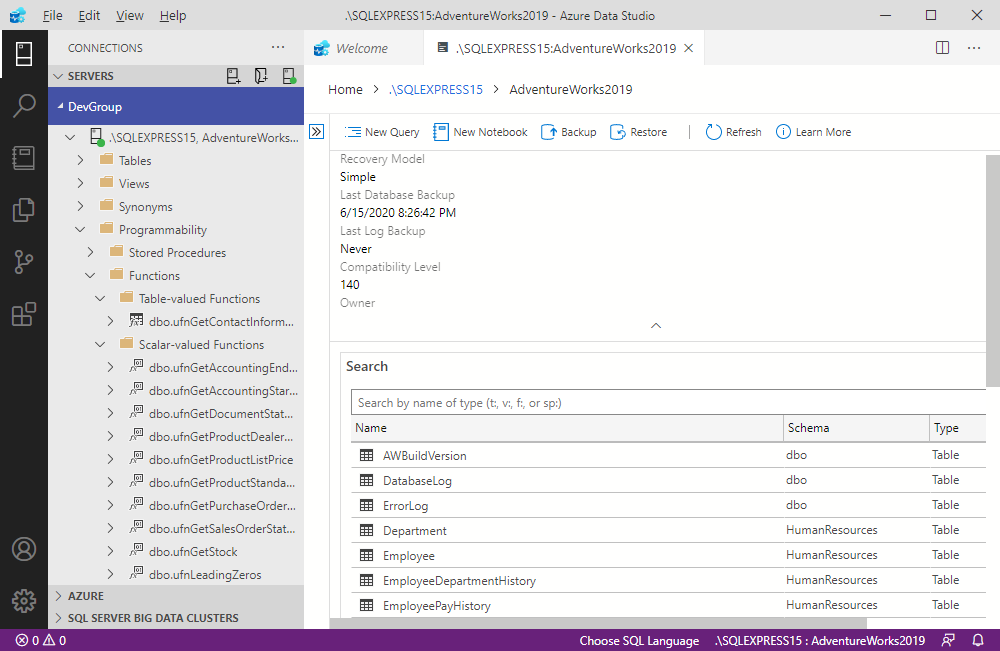Screen dimensions: 1000x651
Task: Click the database search input field
Action: click(668, 402)
